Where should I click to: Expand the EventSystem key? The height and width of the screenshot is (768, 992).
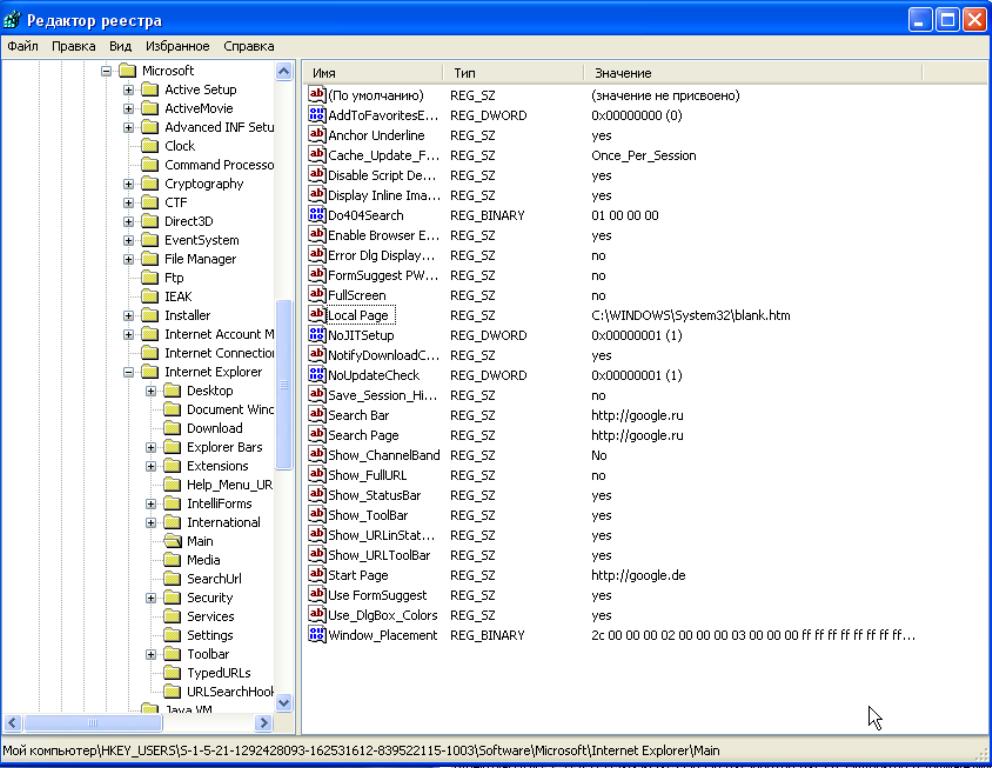(128, 240)
